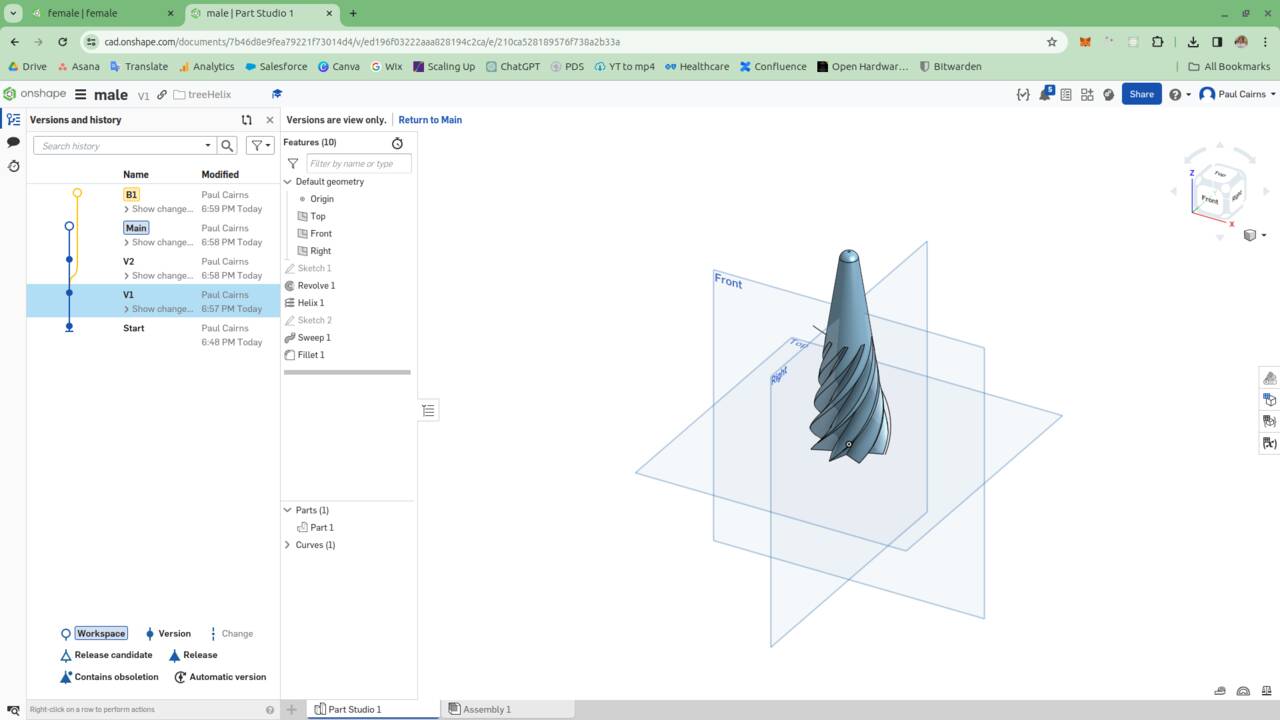Screen dimensions: 1280x720
Task: Click Return to Main link
Action: [430, 120]
